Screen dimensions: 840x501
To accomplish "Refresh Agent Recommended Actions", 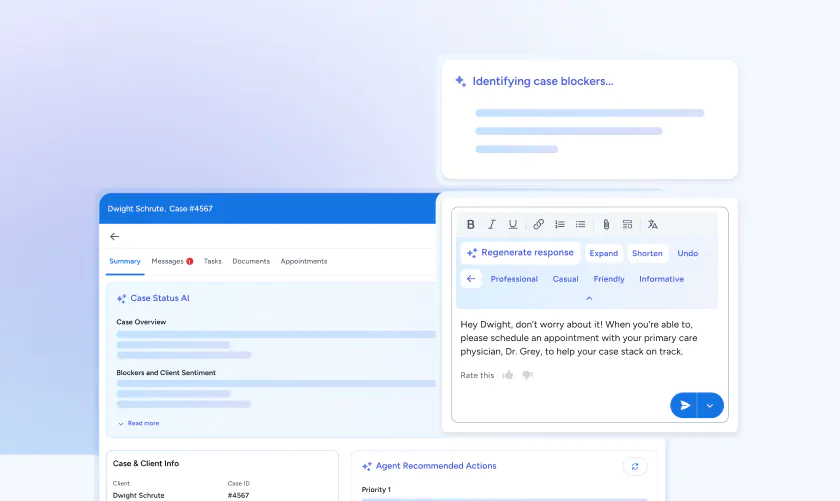I will click(x=635, y=467).
